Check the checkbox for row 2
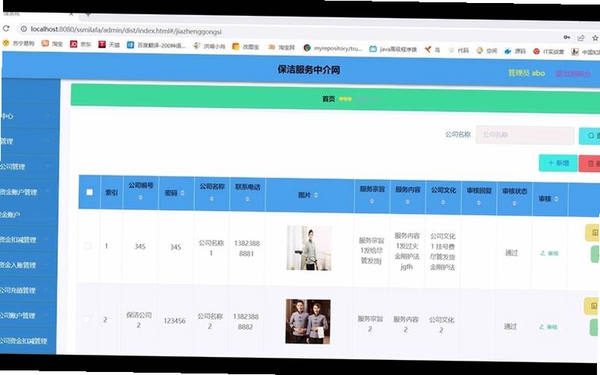Viewport: 600px width, 375px height. tap(87, 319)
